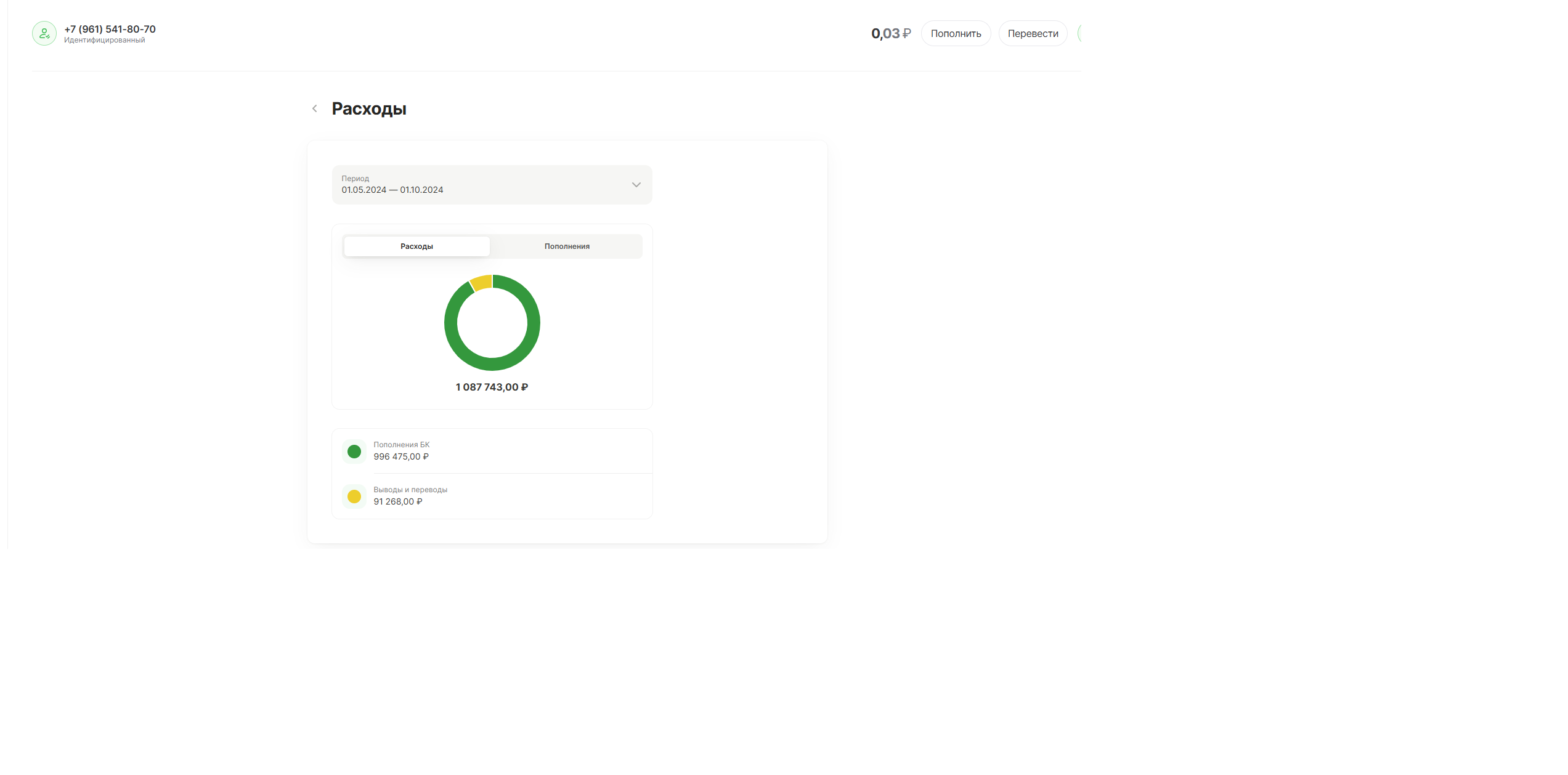Viewport: 1568px width, 775px height.
Task: Select the Расходы tab
Action: coord(417,246)
